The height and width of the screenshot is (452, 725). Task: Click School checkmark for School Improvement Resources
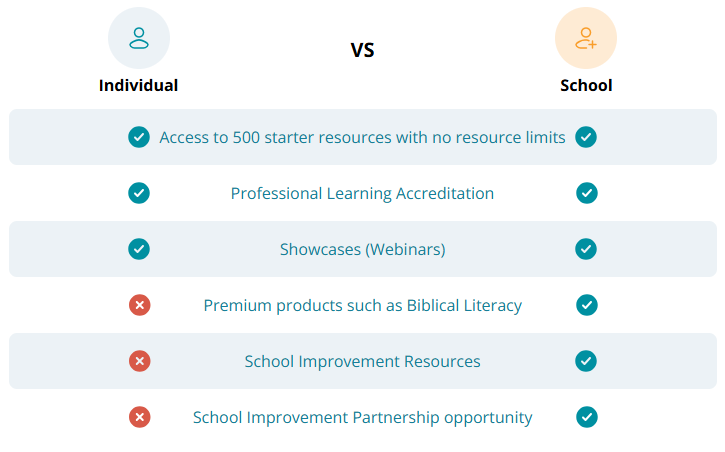tap(586, 361)
